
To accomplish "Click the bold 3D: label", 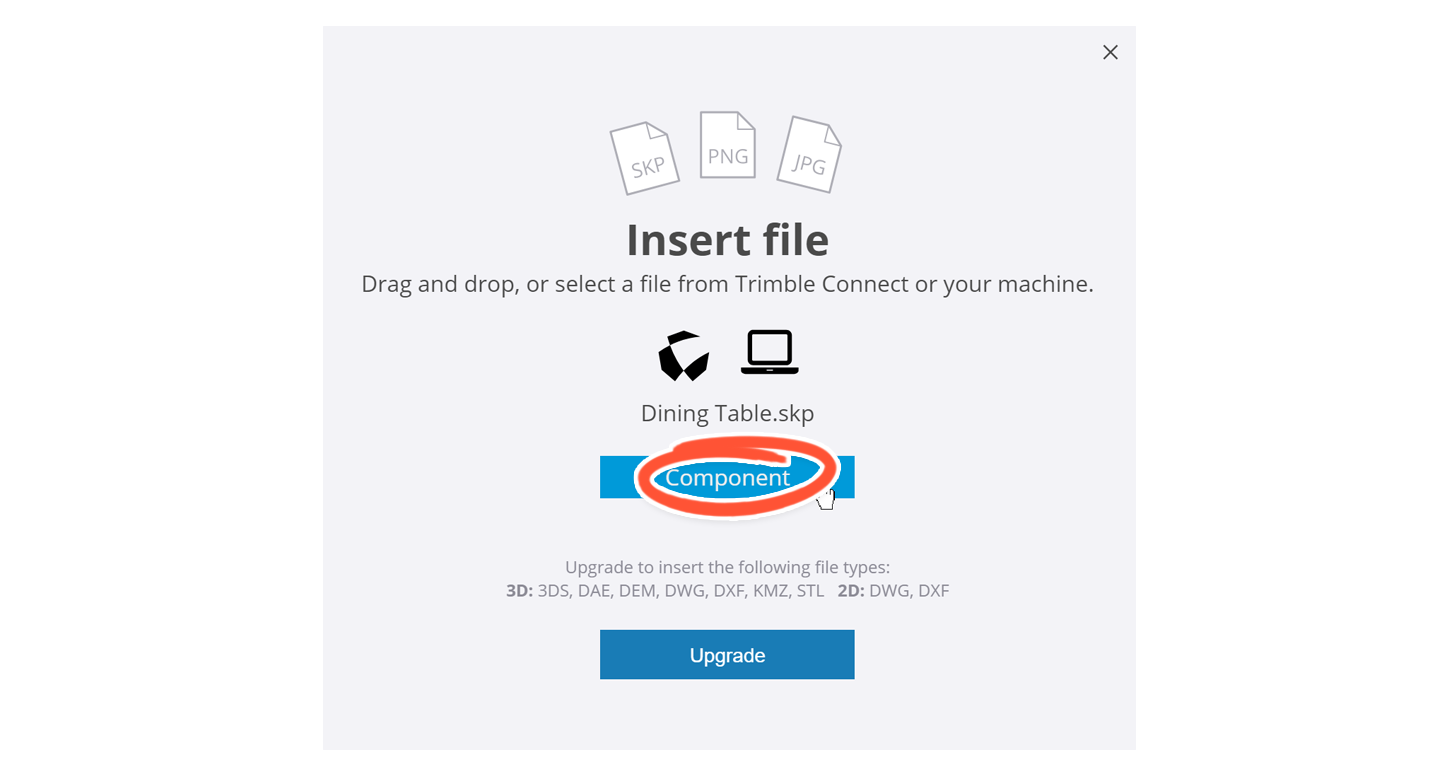I will pos(520,590).
